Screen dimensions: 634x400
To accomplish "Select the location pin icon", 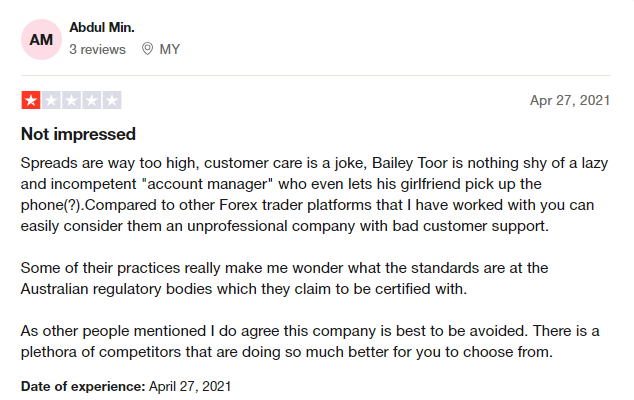I will coord(148,49).
